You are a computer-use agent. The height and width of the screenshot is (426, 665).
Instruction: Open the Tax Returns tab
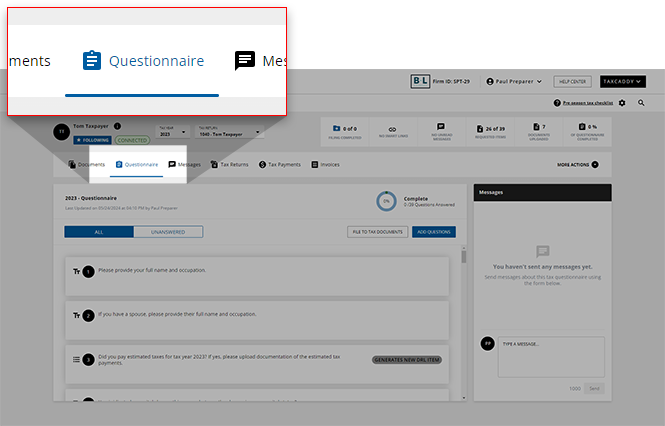click(x=229, y=165)
